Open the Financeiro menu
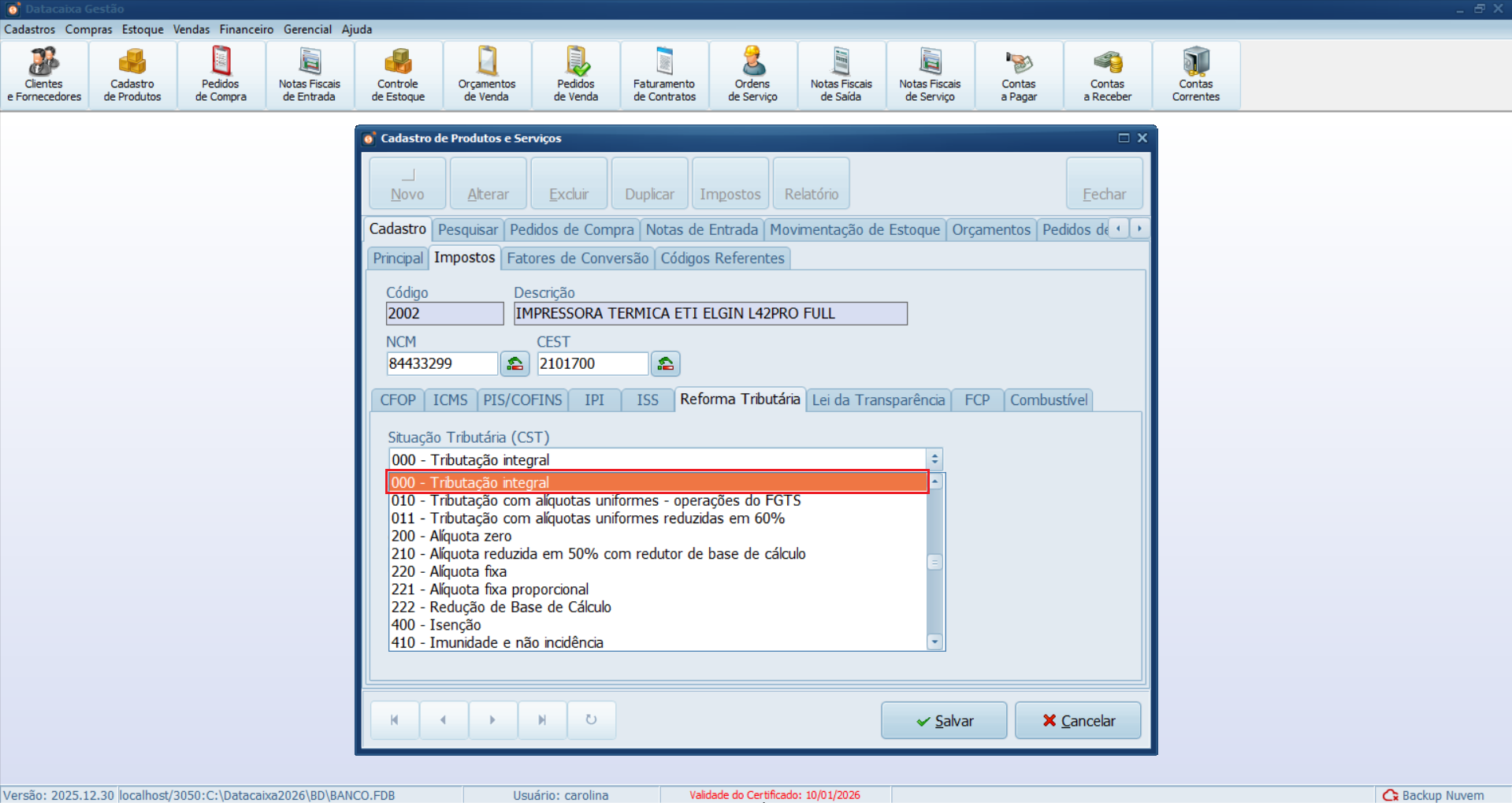1512x803 pixels. 246,29
